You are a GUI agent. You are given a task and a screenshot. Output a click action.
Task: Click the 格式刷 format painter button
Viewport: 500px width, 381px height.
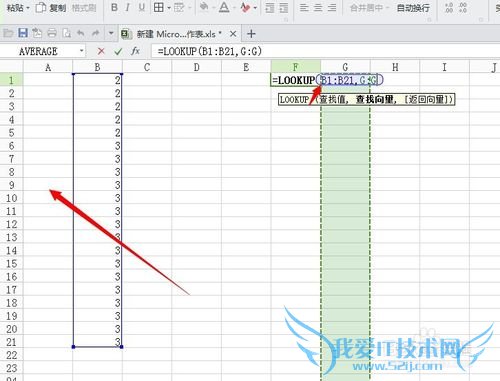click(x=84, y=8)
